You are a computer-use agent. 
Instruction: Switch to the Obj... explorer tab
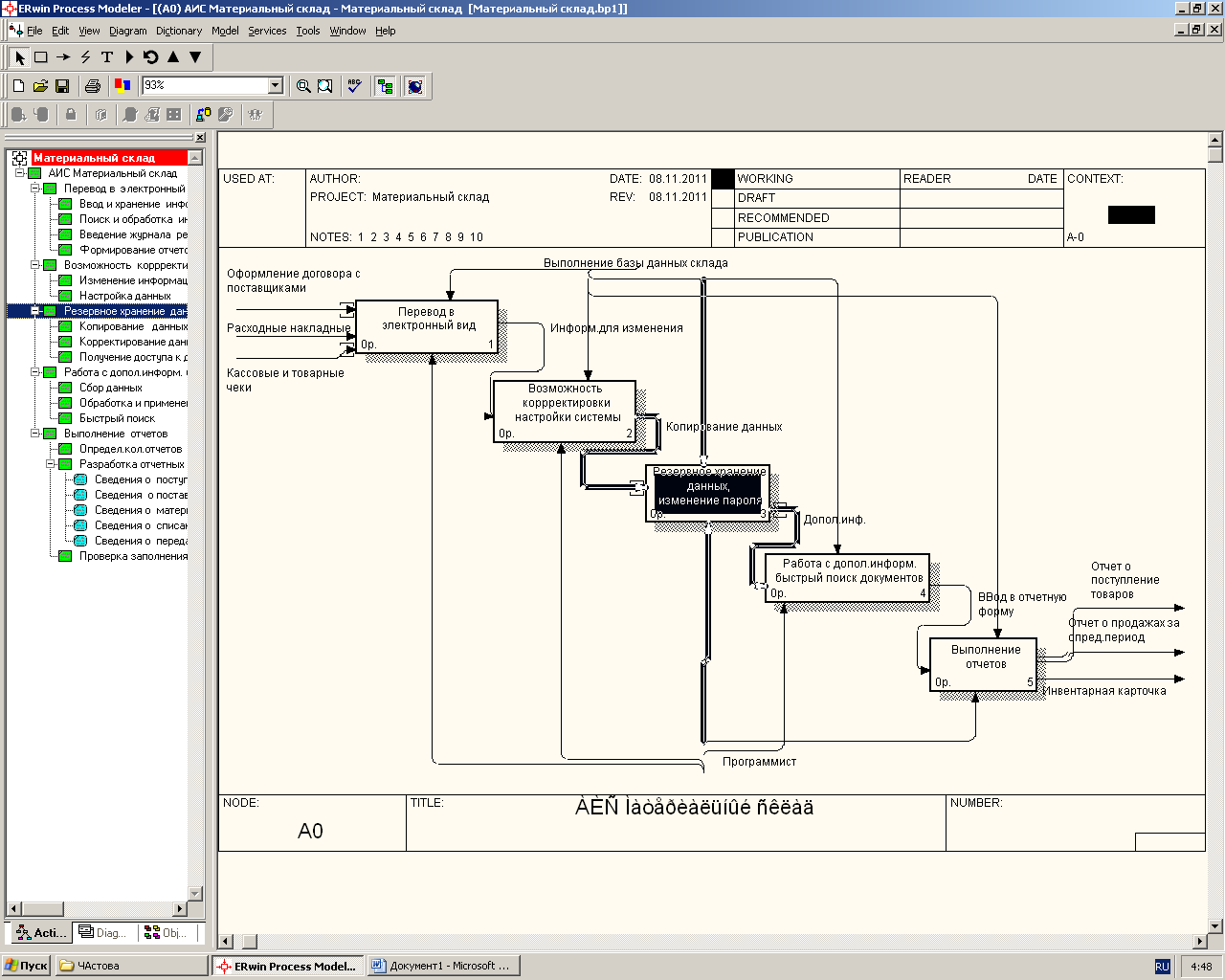[x=165, y=932]
